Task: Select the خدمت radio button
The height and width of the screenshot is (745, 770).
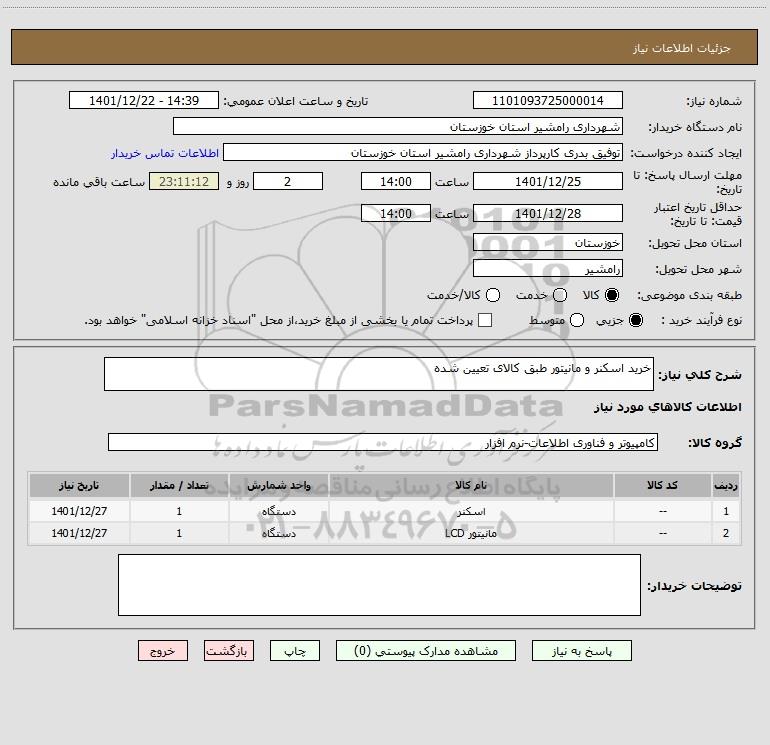Action: [560, 295]
